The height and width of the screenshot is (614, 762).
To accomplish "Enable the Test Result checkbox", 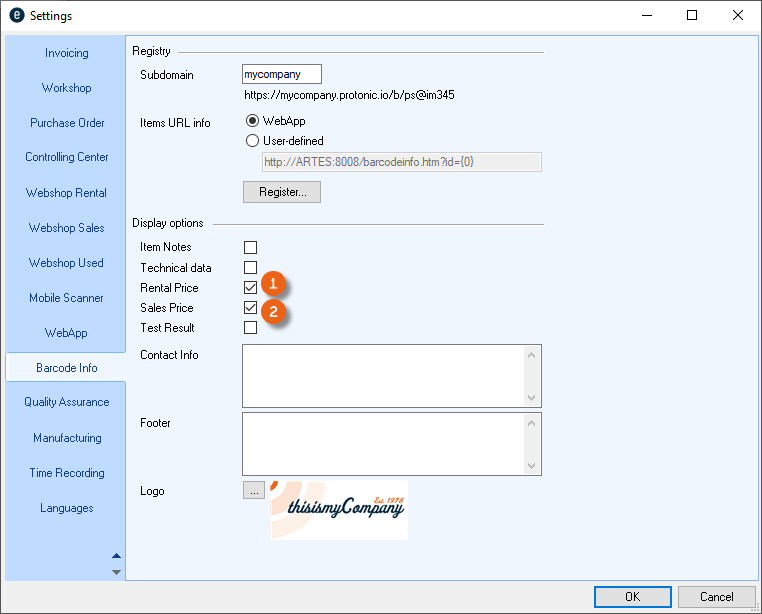I will [x=250, y=328].
